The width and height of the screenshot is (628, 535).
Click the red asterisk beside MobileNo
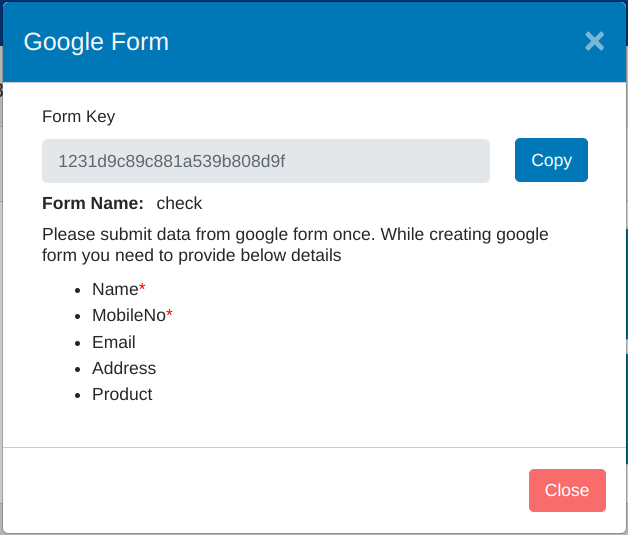pos(170,314)
